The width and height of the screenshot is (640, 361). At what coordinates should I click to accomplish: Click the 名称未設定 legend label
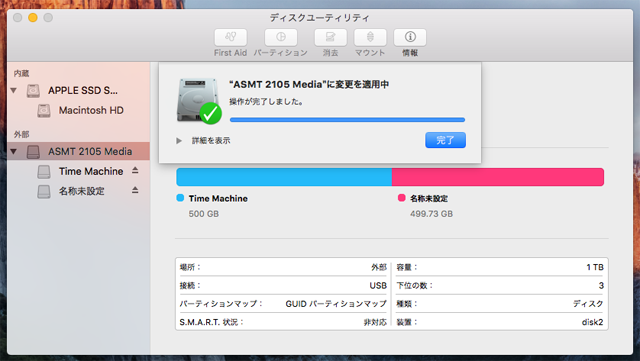tap(429, 198)
